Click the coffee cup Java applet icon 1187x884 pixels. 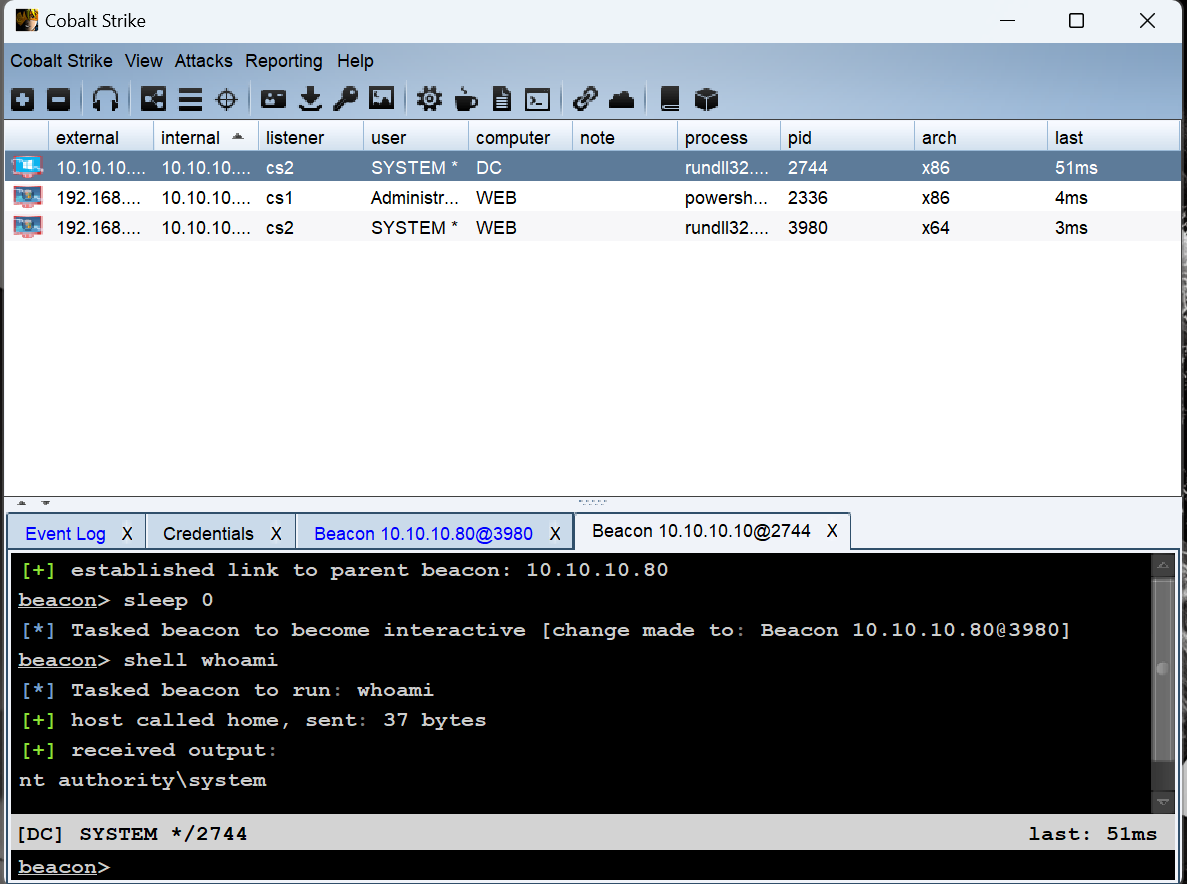coord(466,99)
